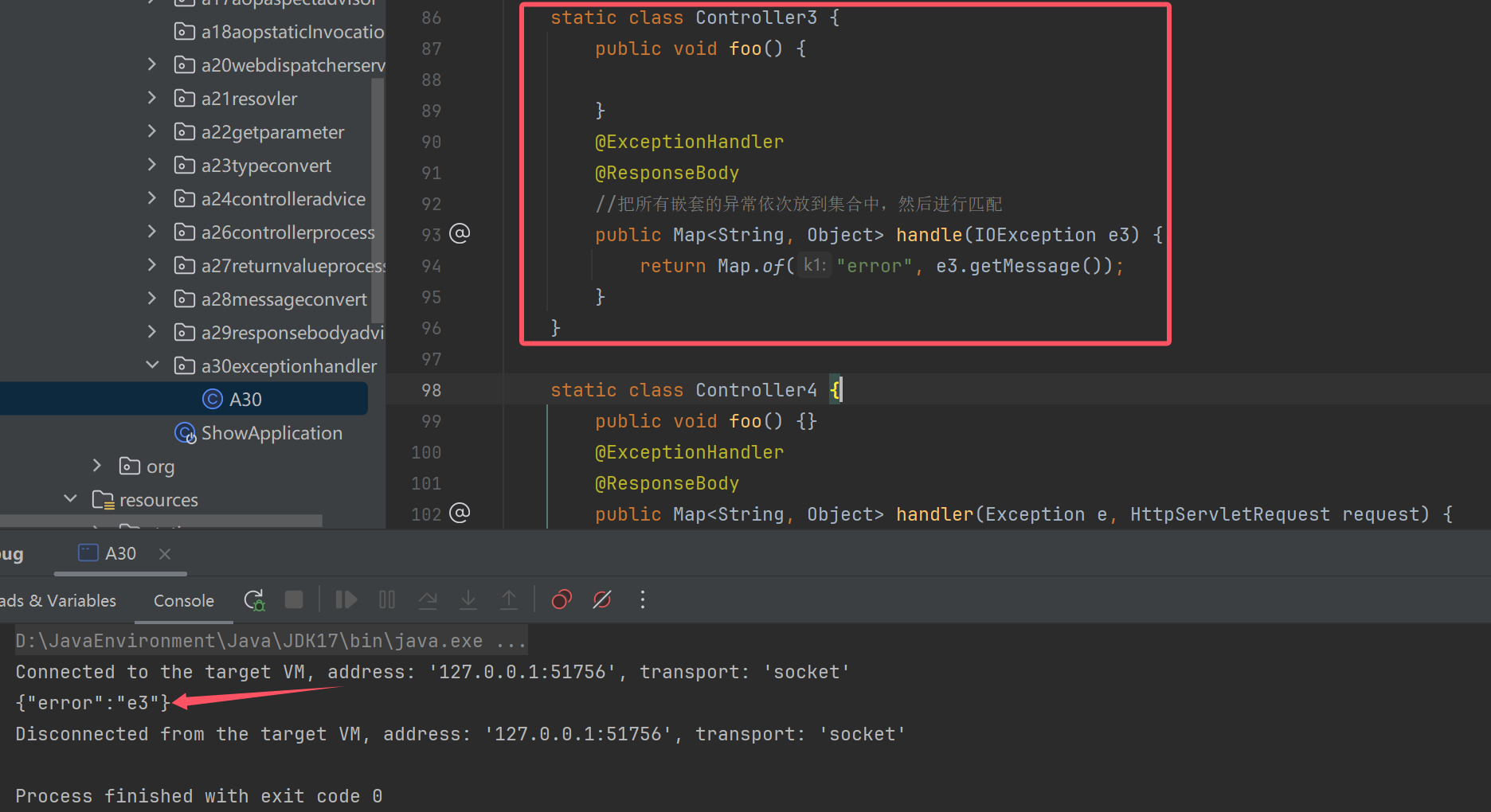The image size is (1491, 812).
Task: Click Step Over icon
Action: pos(428,599)
